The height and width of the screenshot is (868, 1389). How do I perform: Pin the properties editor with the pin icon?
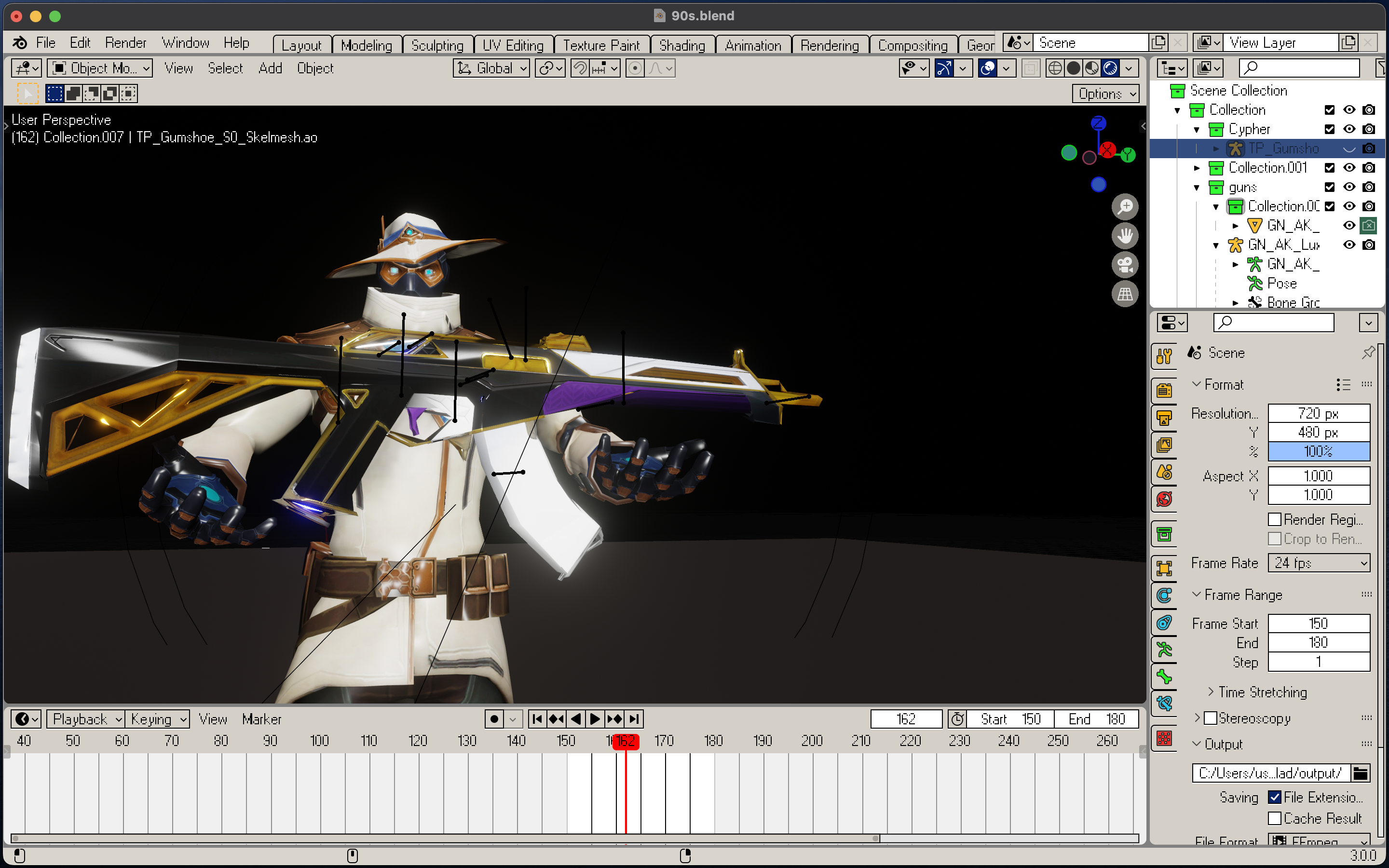click(x=1368, y=353)
